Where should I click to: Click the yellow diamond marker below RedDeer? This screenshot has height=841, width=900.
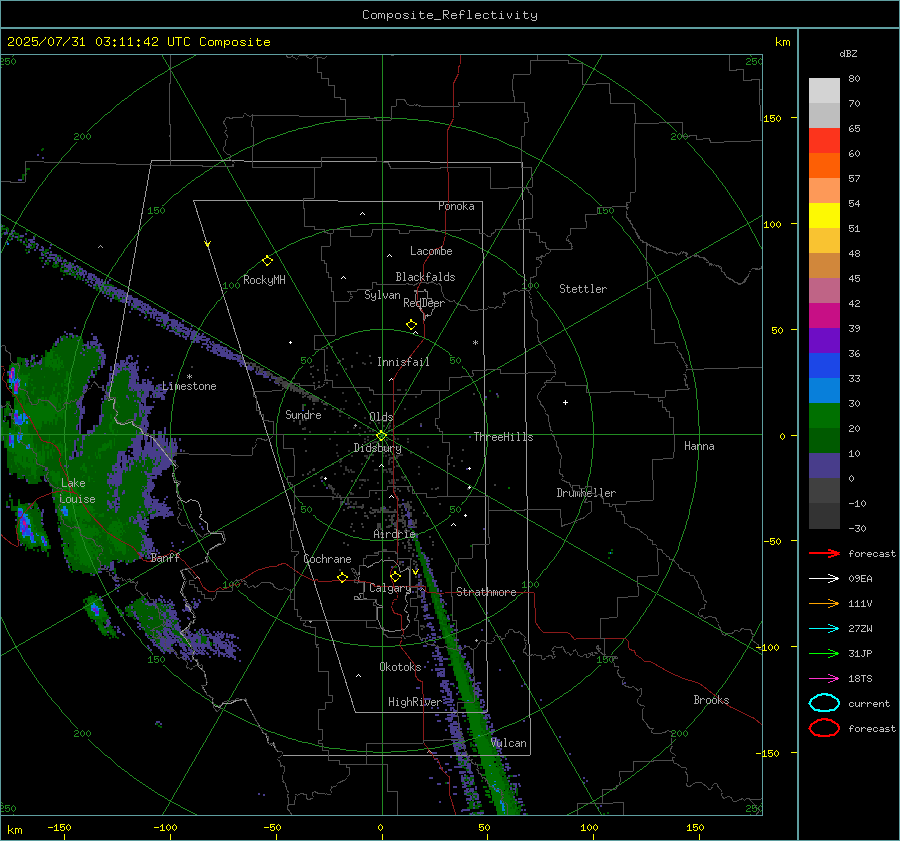(x=412, y=324)
